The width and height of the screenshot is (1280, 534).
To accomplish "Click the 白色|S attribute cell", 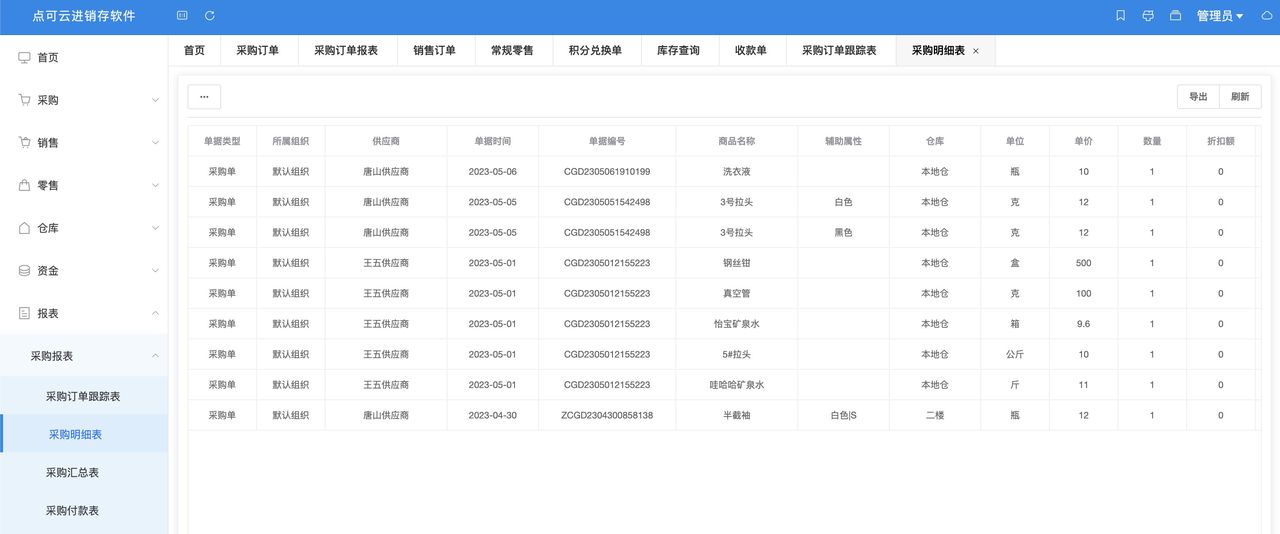I will pyautogui.click(x=843, y=415).
